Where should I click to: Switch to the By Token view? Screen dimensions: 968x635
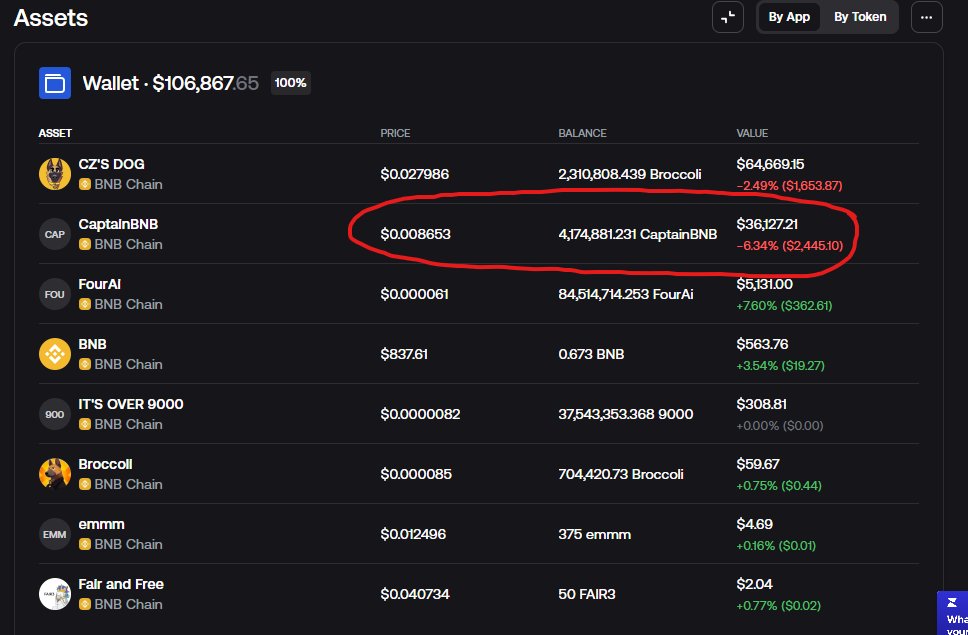point(860,17)
